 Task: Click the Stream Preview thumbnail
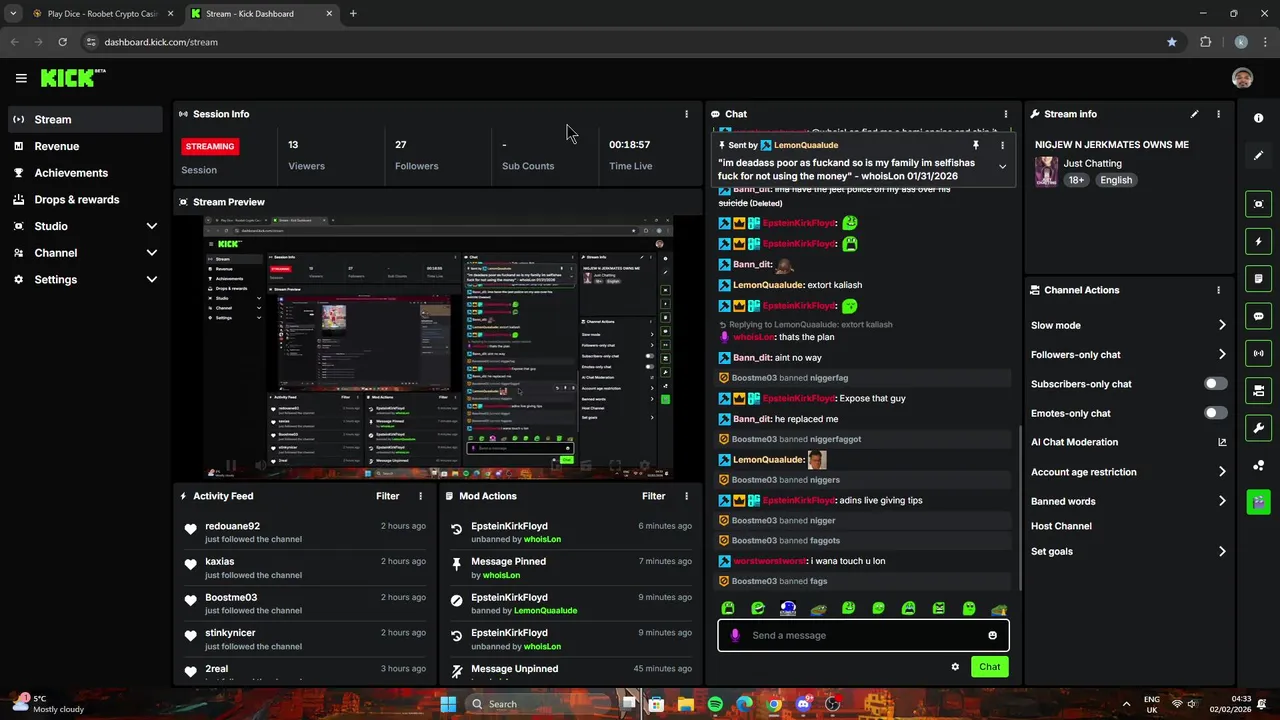click(438, 346)
